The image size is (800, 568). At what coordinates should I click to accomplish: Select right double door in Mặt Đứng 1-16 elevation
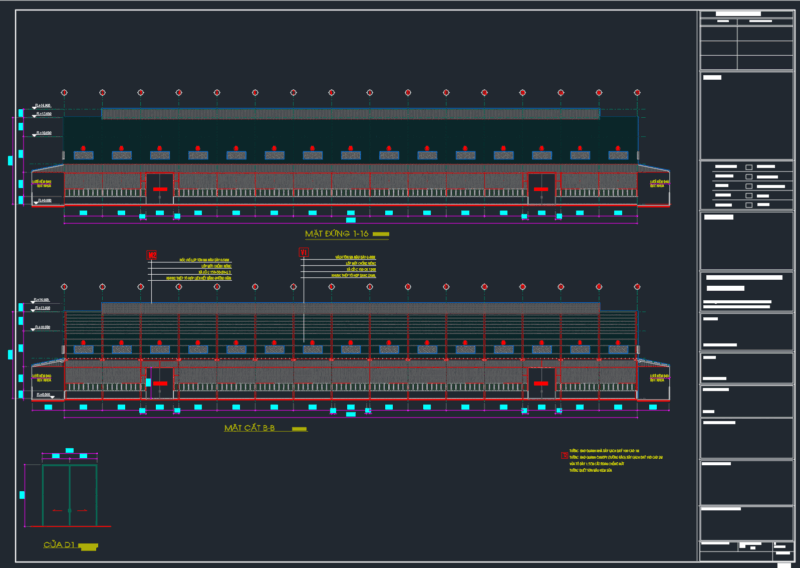click(x=541, y=185)
